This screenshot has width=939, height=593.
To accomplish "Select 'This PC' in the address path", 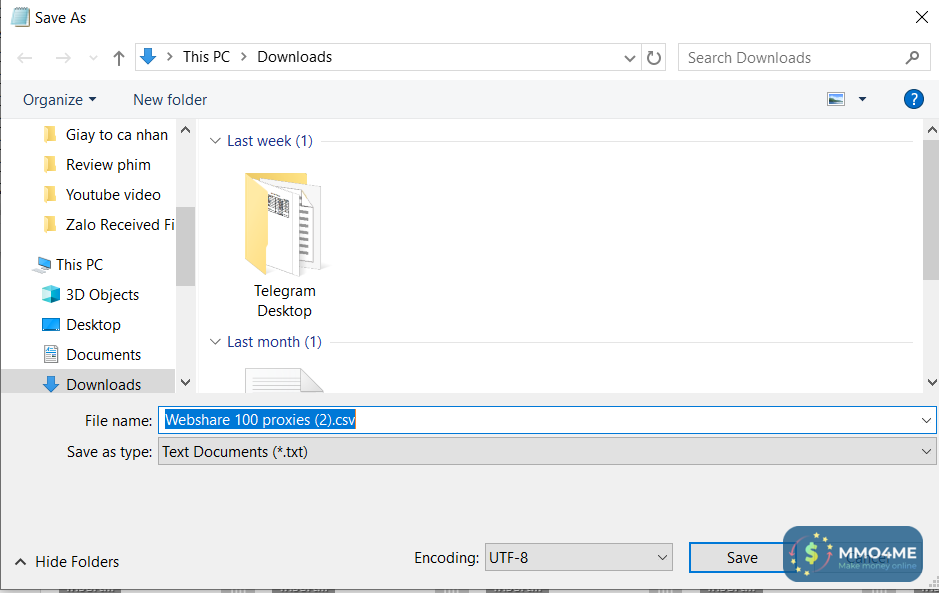I will (206, 57).
